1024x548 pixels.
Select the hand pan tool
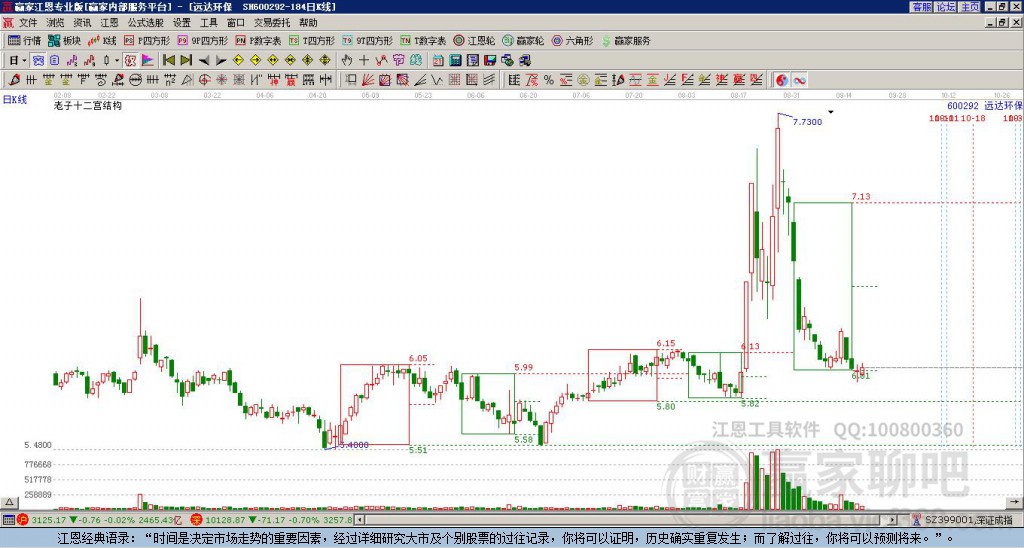(346, 60)
